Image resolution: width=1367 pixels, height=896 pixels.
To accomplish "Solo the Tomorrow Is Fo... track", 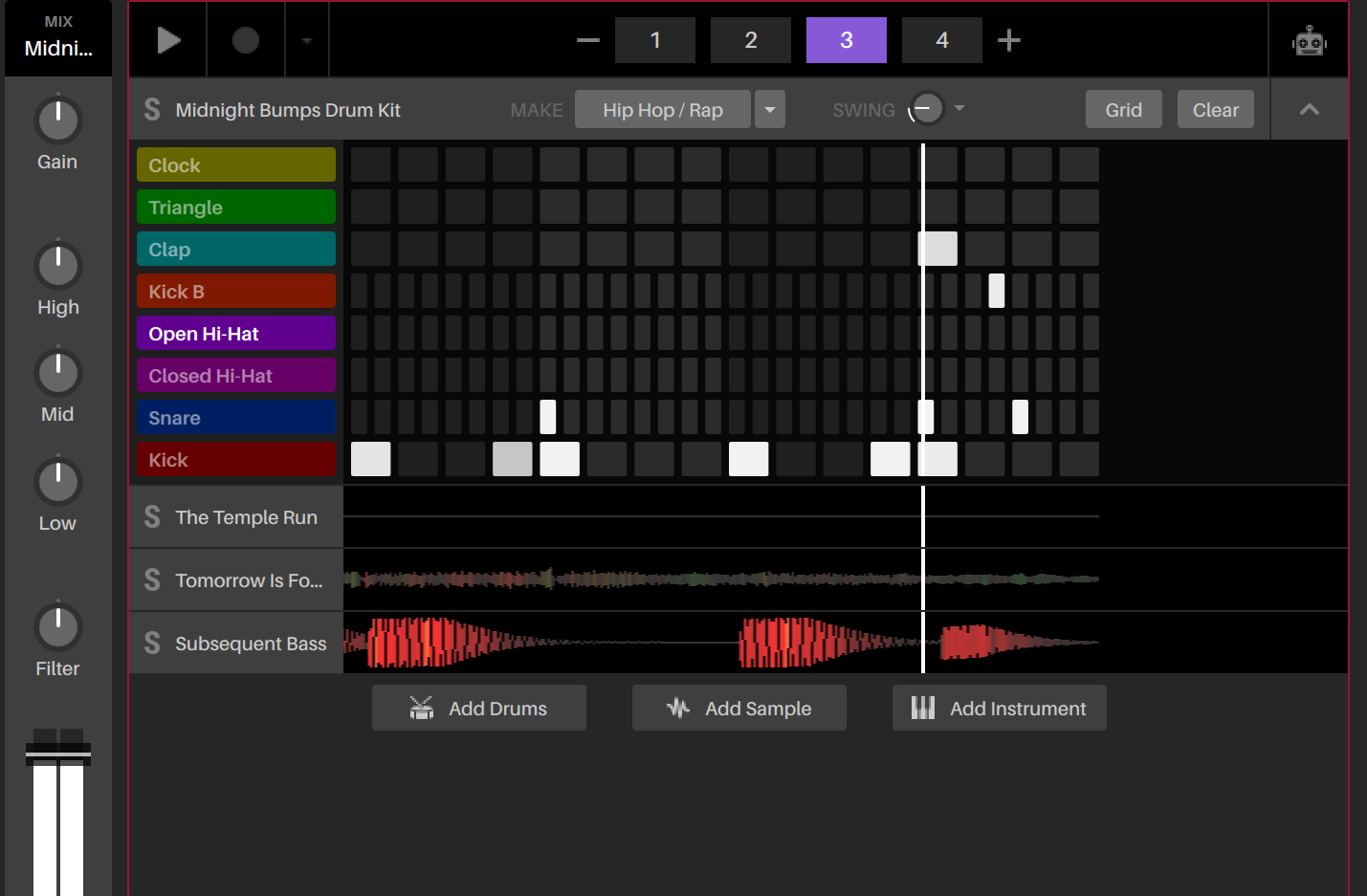I will (152, 580).
